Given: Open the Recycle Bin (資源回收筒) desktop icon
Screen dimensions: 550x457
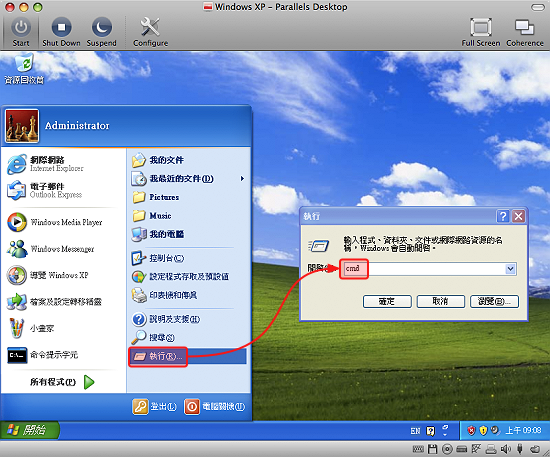Looking at the screenshot, I should click(24, 69).
